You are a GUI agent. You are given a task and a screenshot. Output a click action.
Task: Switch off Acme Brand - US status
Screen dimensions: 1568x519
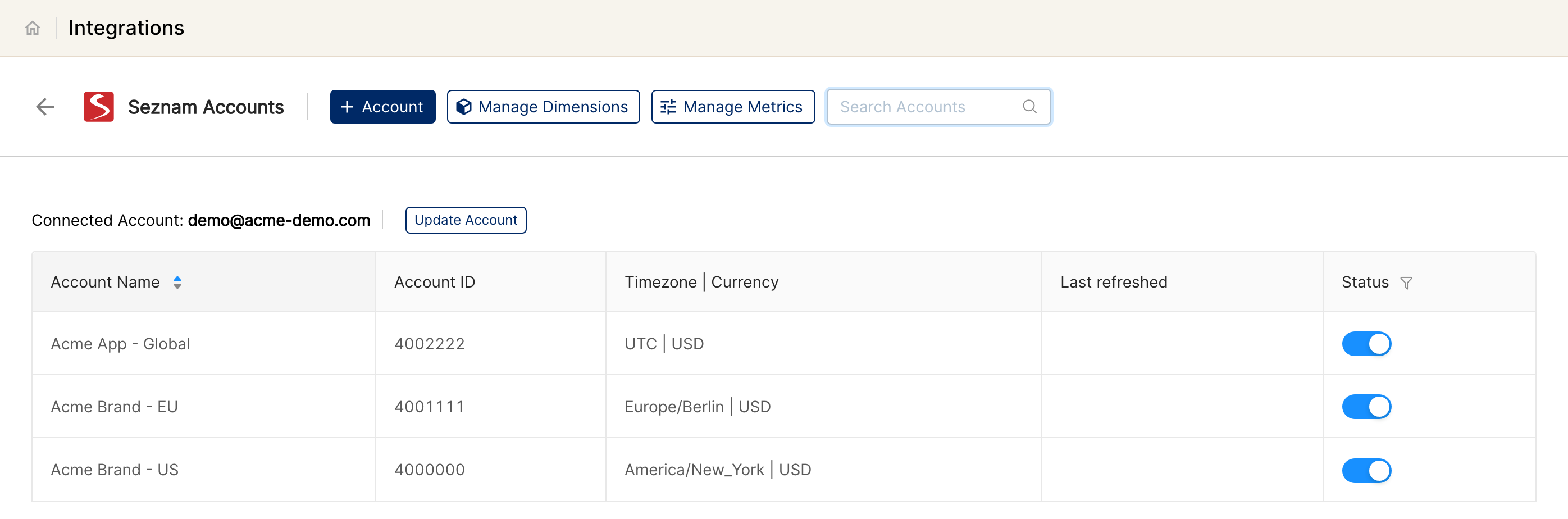(x=1366, y=471)
